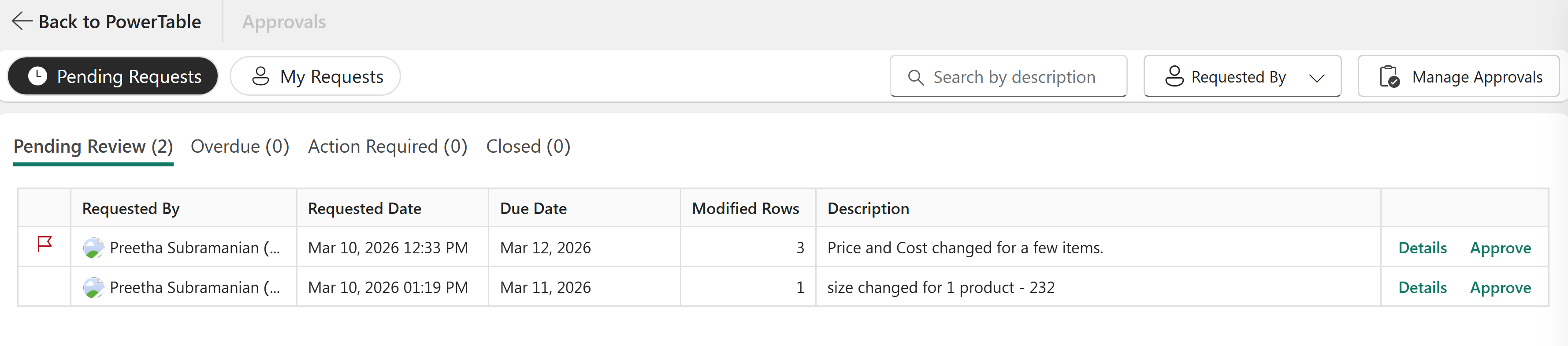Click the red flag on first request

coord(45,244)
